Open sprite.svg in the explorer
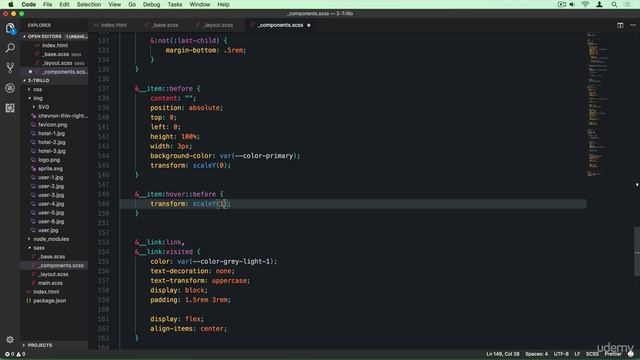640x360 pixels. pos(50,169)
